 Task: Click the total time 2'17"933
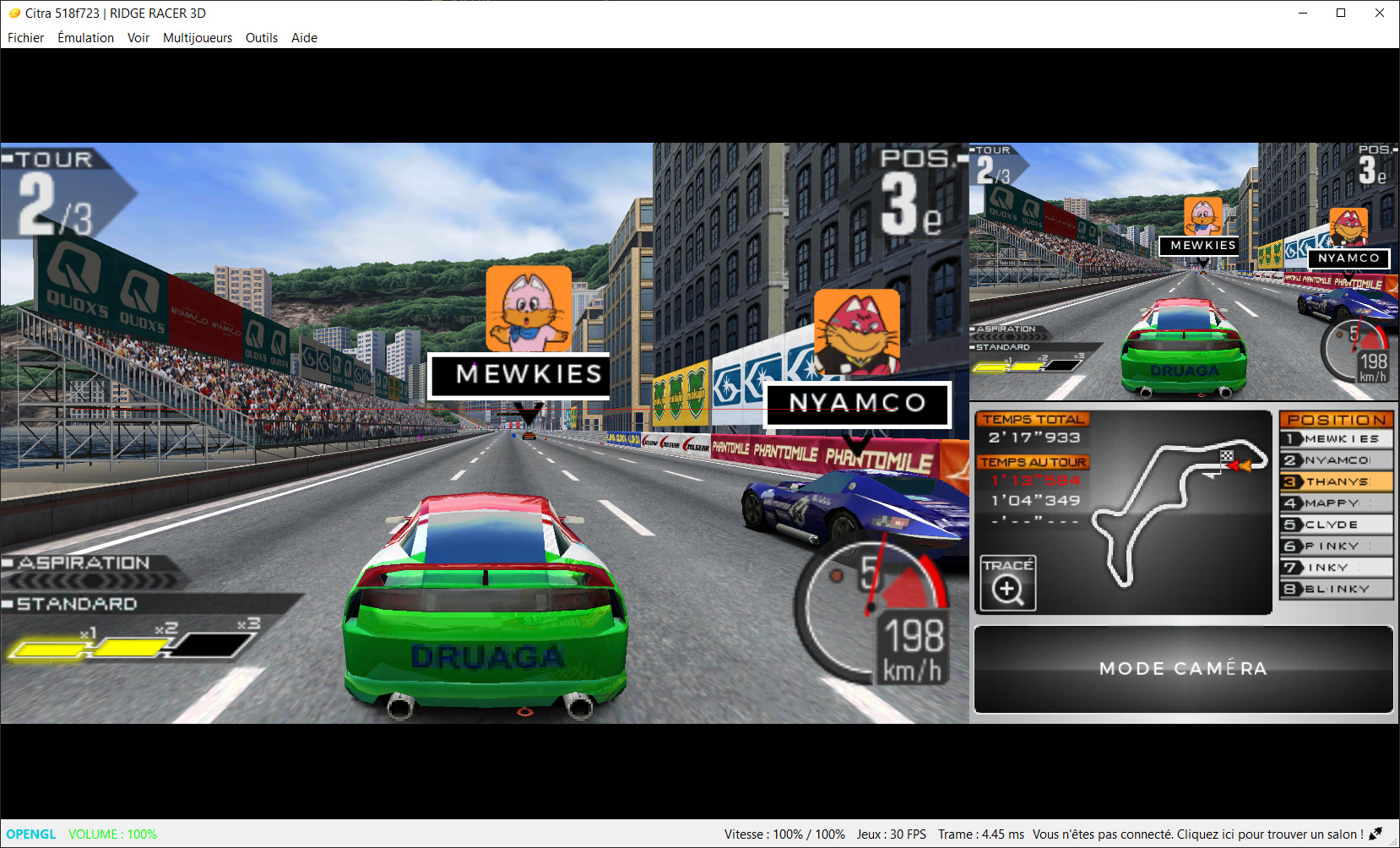click(x=1034, y=438)
